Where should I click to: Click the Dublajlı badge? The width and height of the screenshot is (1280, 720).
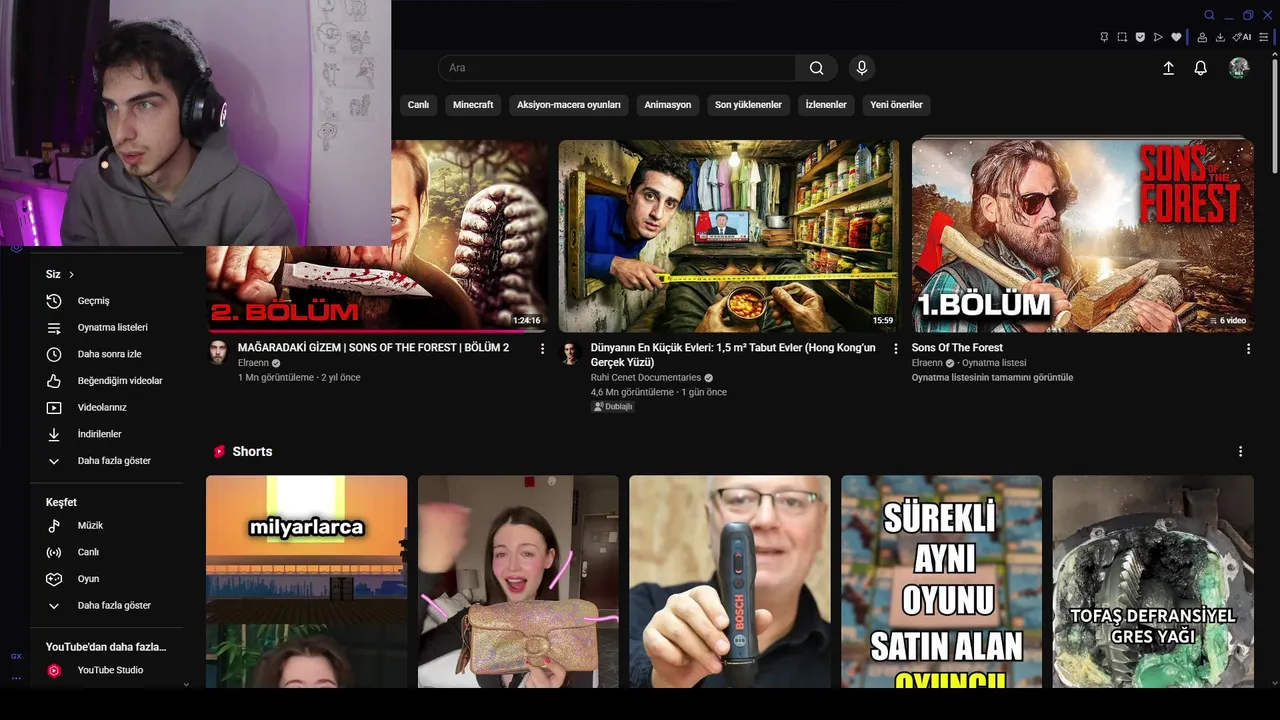[612, 407]
